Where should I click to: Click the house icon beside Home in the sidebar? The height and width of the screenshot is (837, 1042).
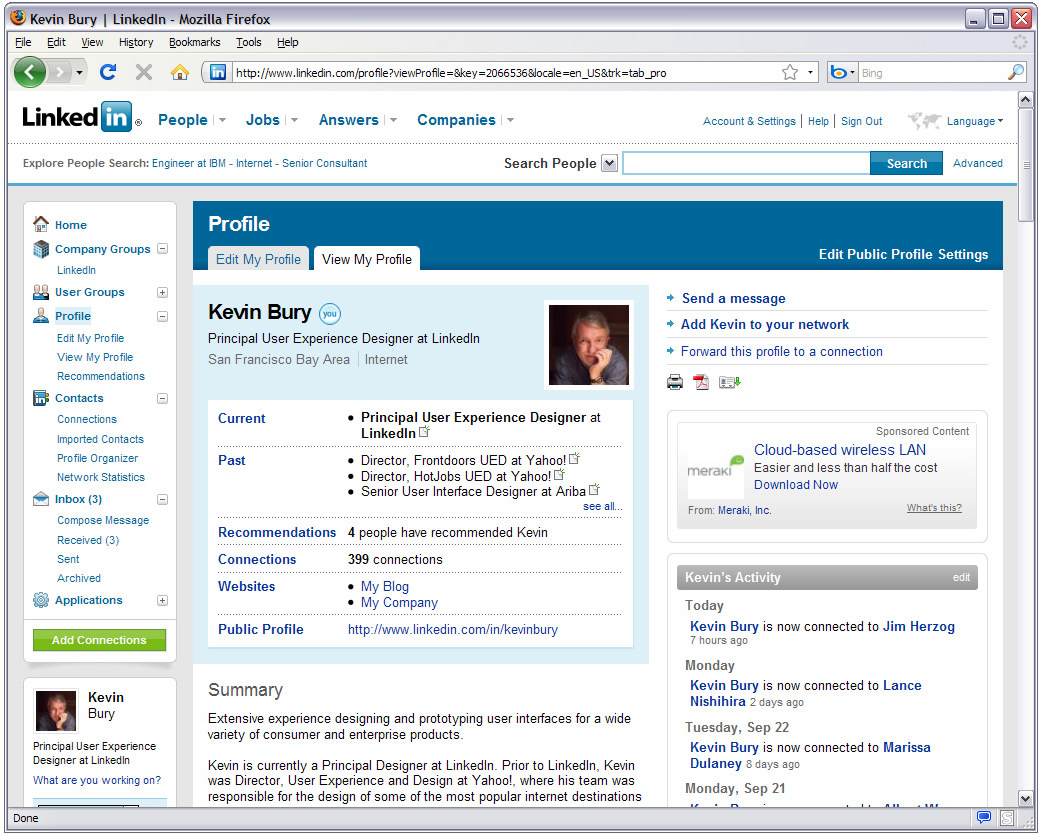click(x=41, y=224)
